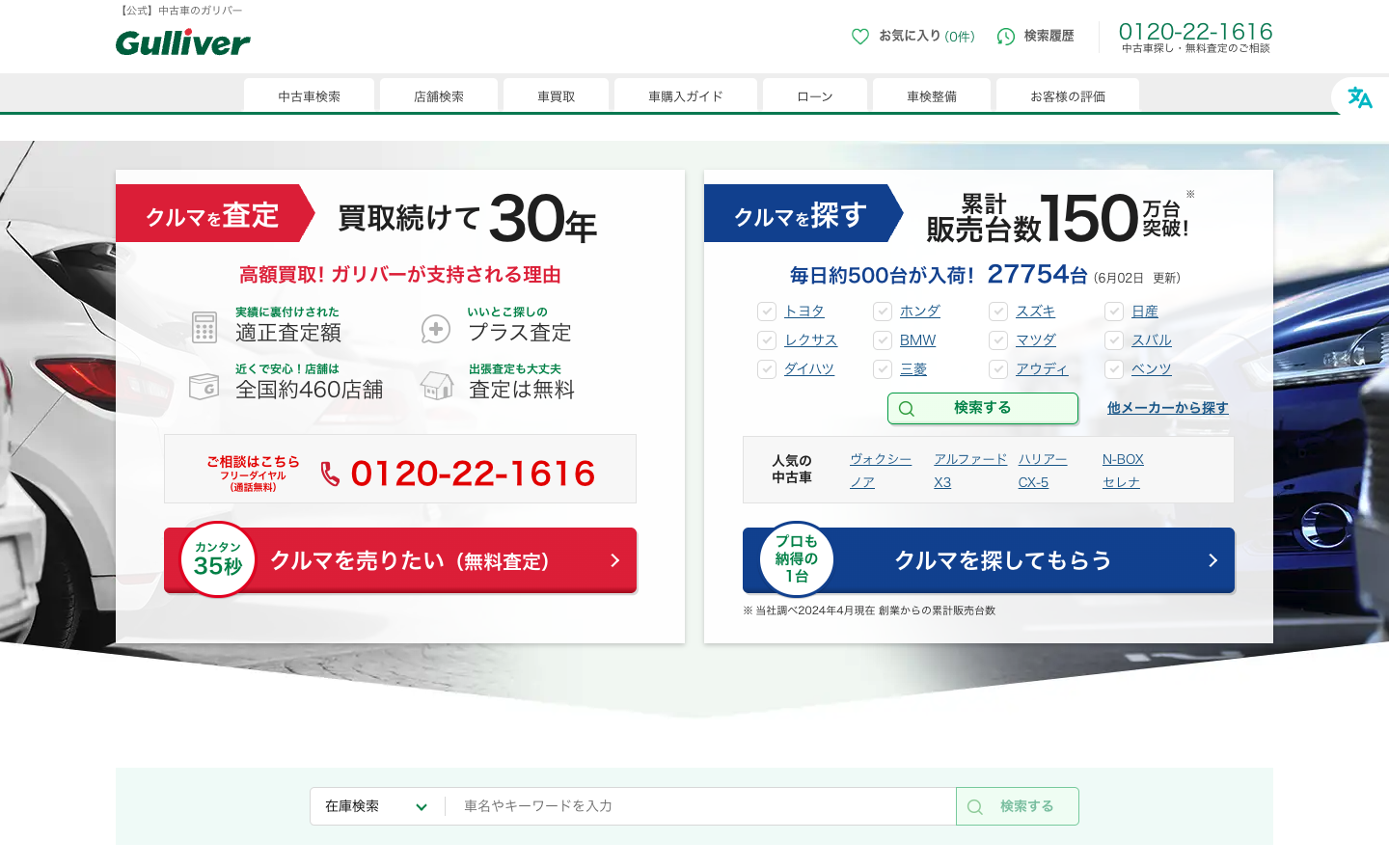The width and height of the screenshot is (1389, 868).
Task: Click the calculator icon for 適正査定額
Action: coord(204,327)
